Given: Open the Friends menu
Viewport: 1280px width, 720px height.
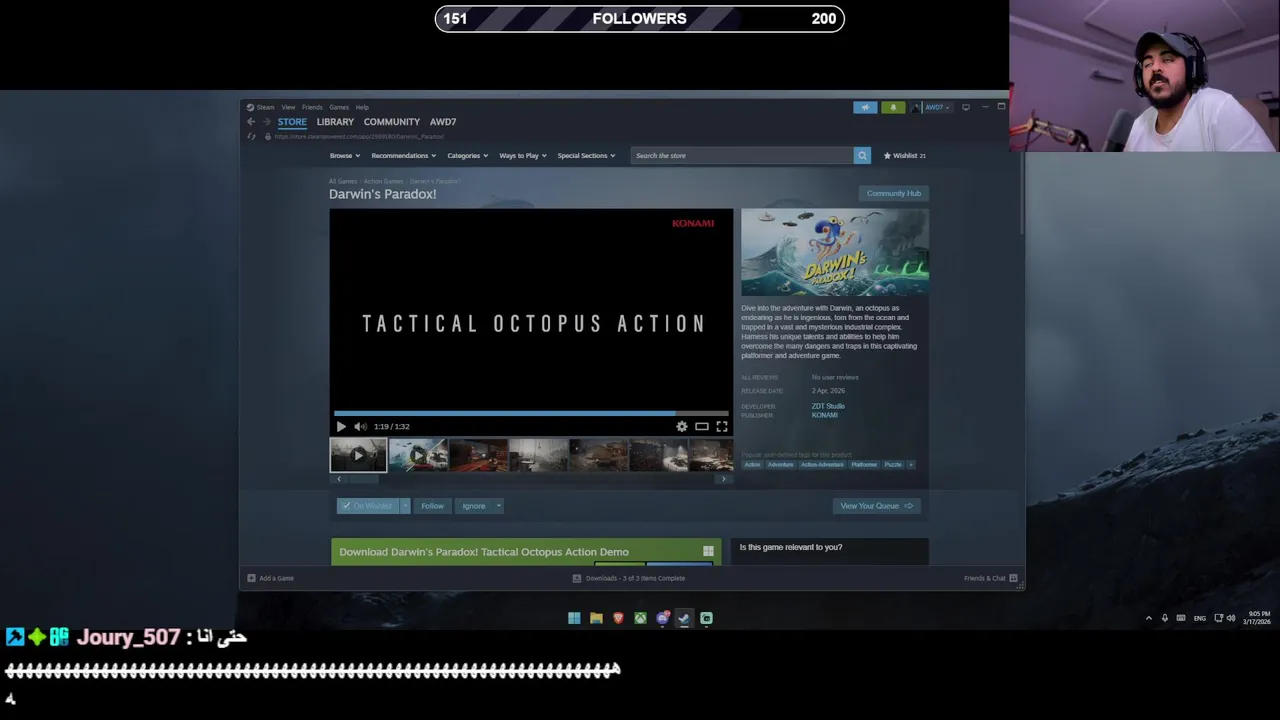Looking at the screenshot, I should pyautogui.click(x=312, y=107).
